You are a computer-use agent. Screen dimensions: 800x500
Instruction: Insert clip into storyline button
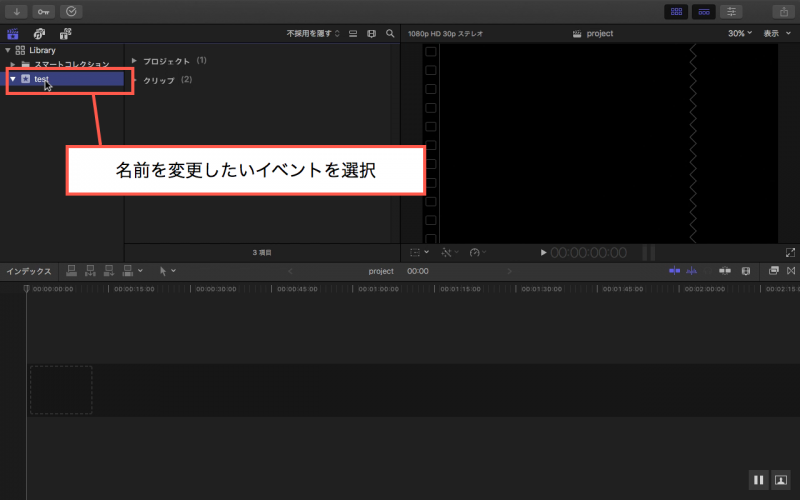pyautogui.click(x=90, y=271)
